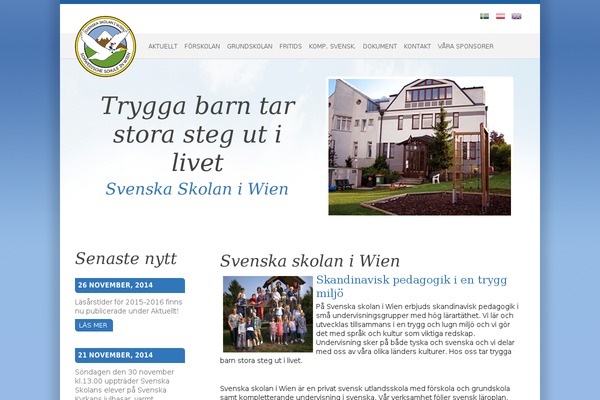Open the Grundskolan menu item
Image resolution: width=600 pixels, height=400 pixels.
(249, 46)
